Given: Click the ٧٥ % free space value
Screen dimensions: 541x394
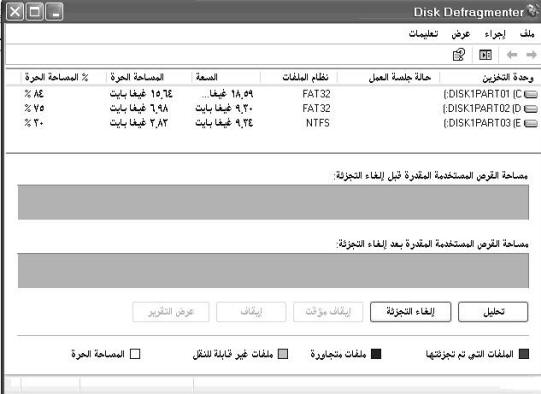Looking at the screenshot, I should [x=34, y=109].
